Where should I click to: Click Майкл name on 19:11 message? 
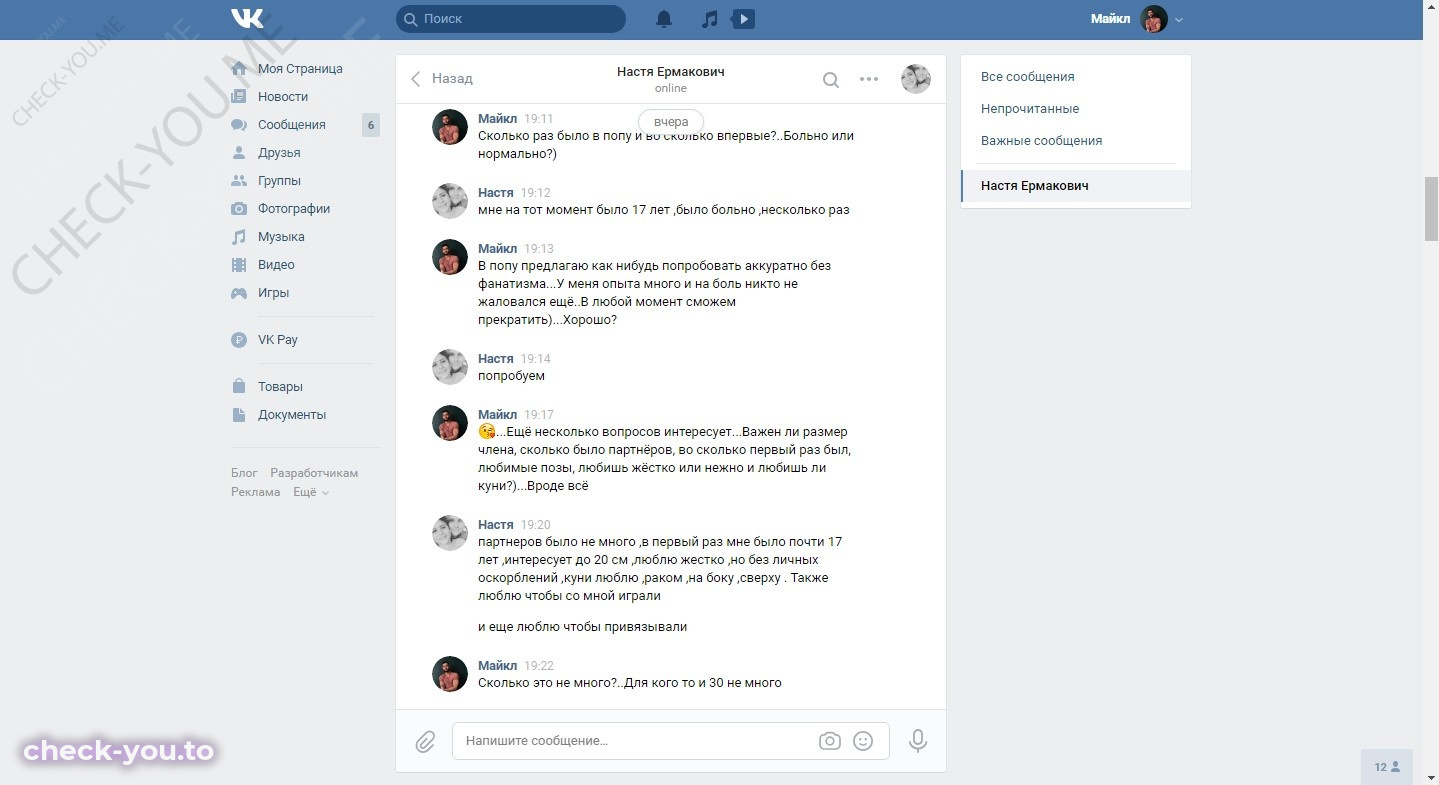pyautogui.click(x=497, y=118)
